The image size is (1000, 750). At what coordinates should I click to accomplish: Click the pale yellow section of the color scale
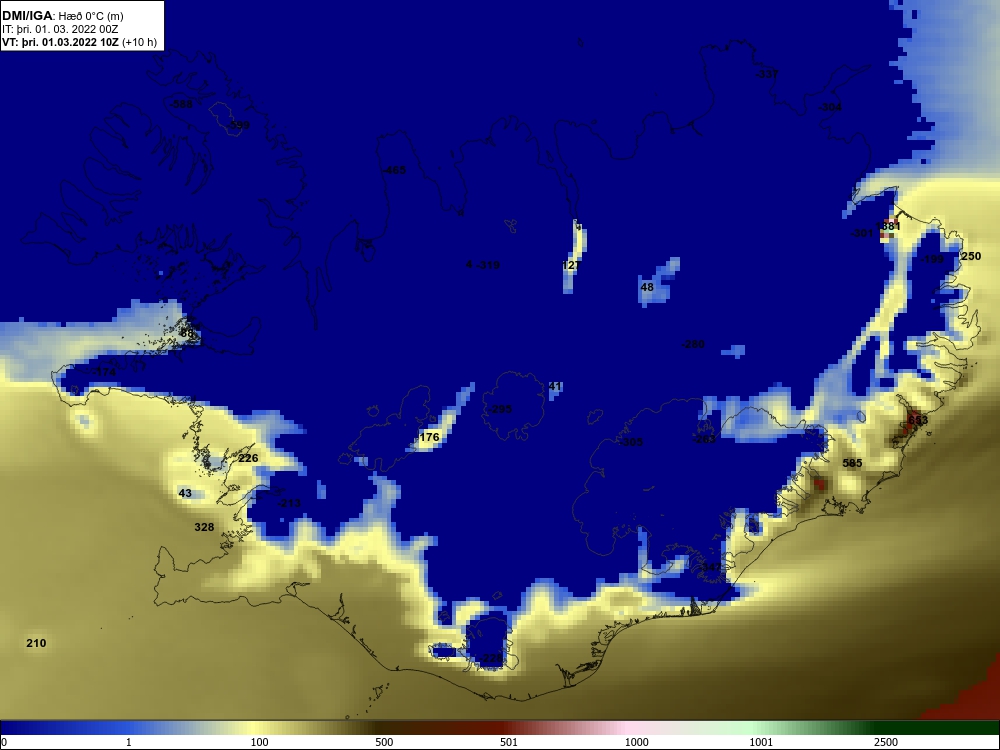click(x=255, y=728)
